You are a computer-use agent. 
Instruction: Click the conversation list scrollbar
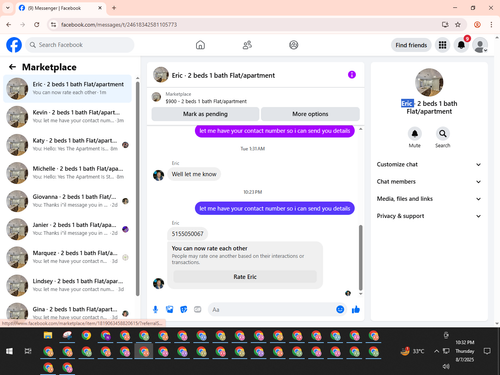click(x=138, y=188)
